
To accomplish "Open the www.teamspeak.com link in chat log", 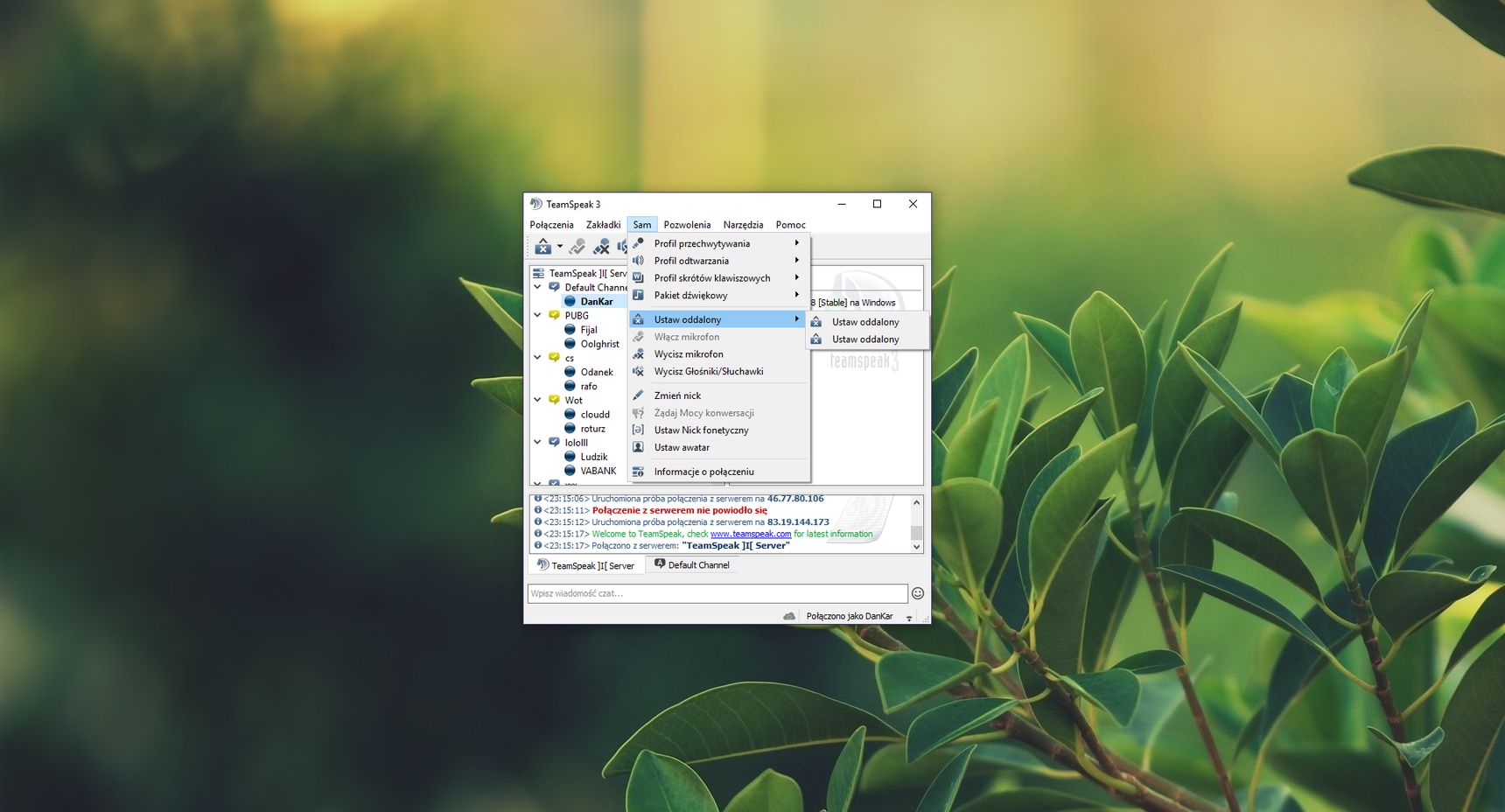I will [751, 534].
